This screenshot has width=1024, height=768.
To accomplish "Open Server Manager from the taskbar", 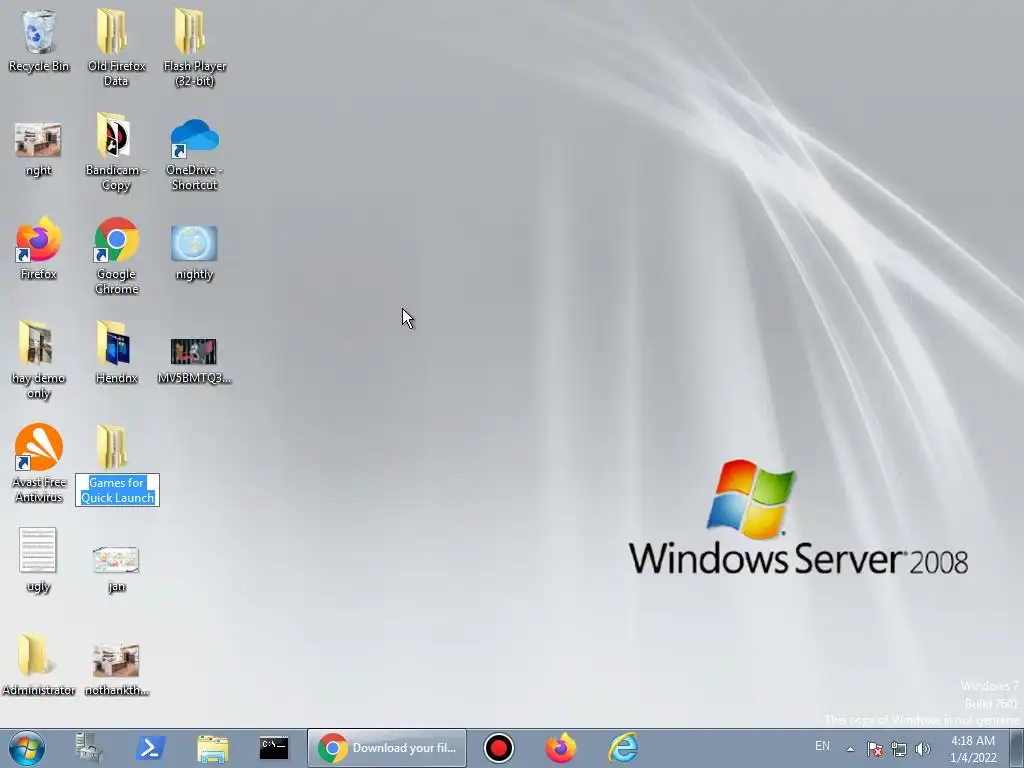I will 89,748.
